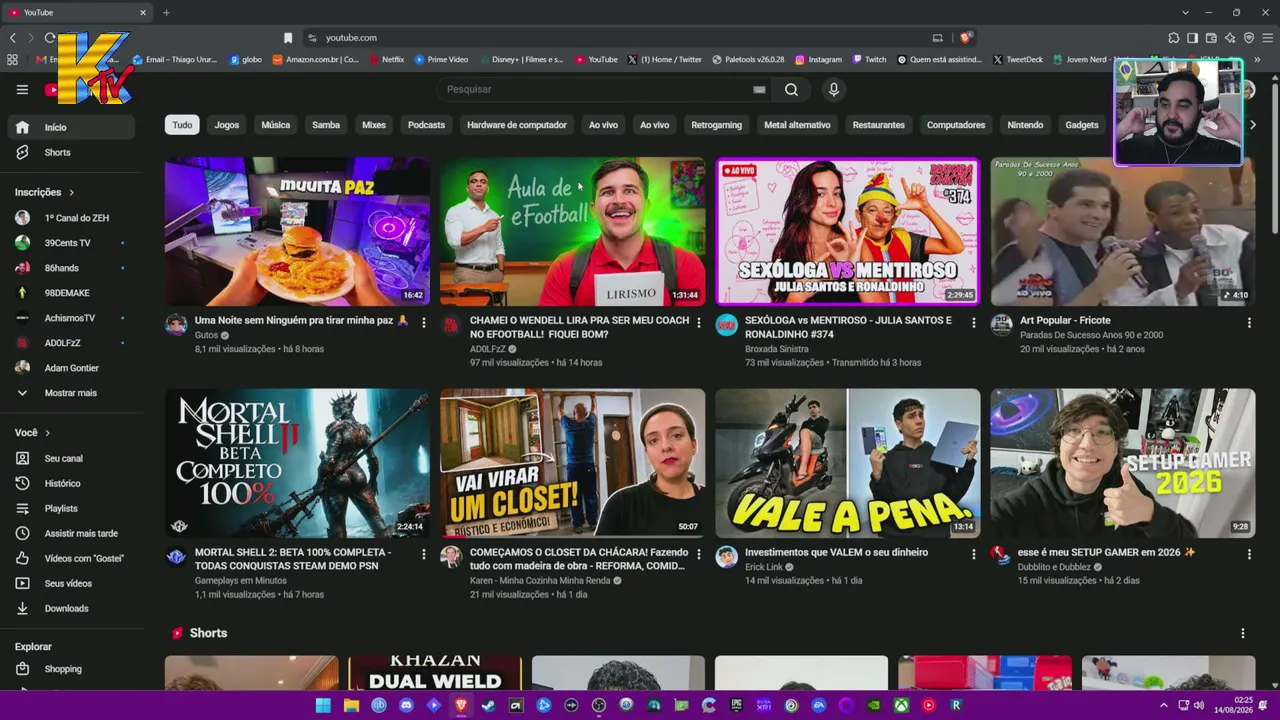Open Assistir mais tarde list
1280x720 pixels.
point(70,533)
